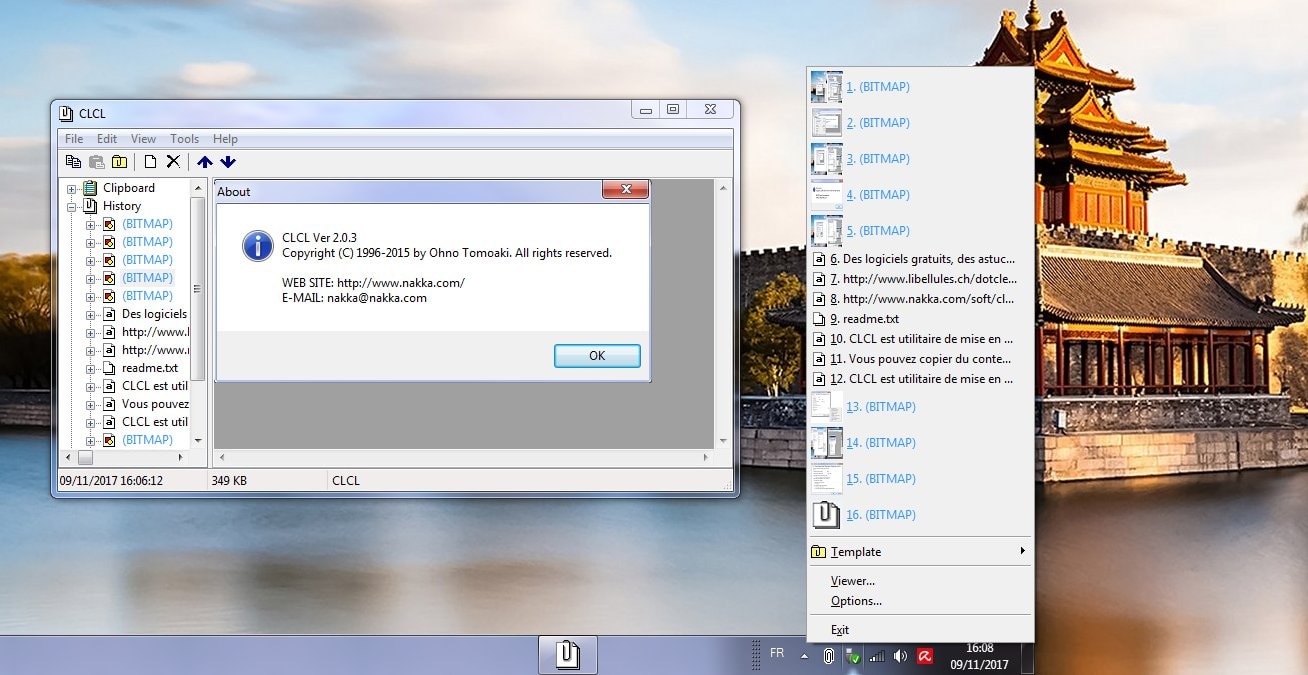This screenshot has height=675, width=1308.
Task: Click the black X Delete toolbar icon
Action: coord(173,162)
